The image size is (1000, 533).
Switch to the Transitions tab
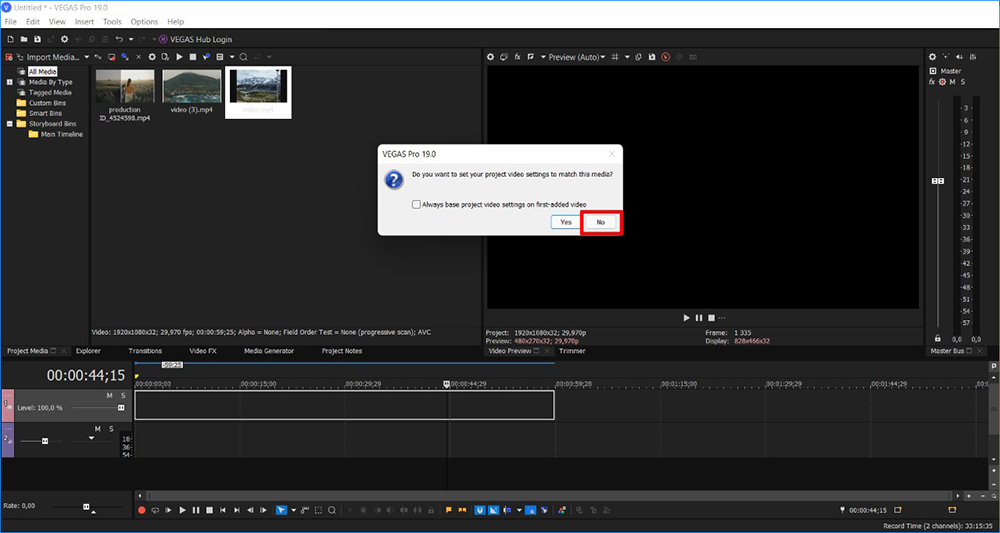click(x=145, y=351)
